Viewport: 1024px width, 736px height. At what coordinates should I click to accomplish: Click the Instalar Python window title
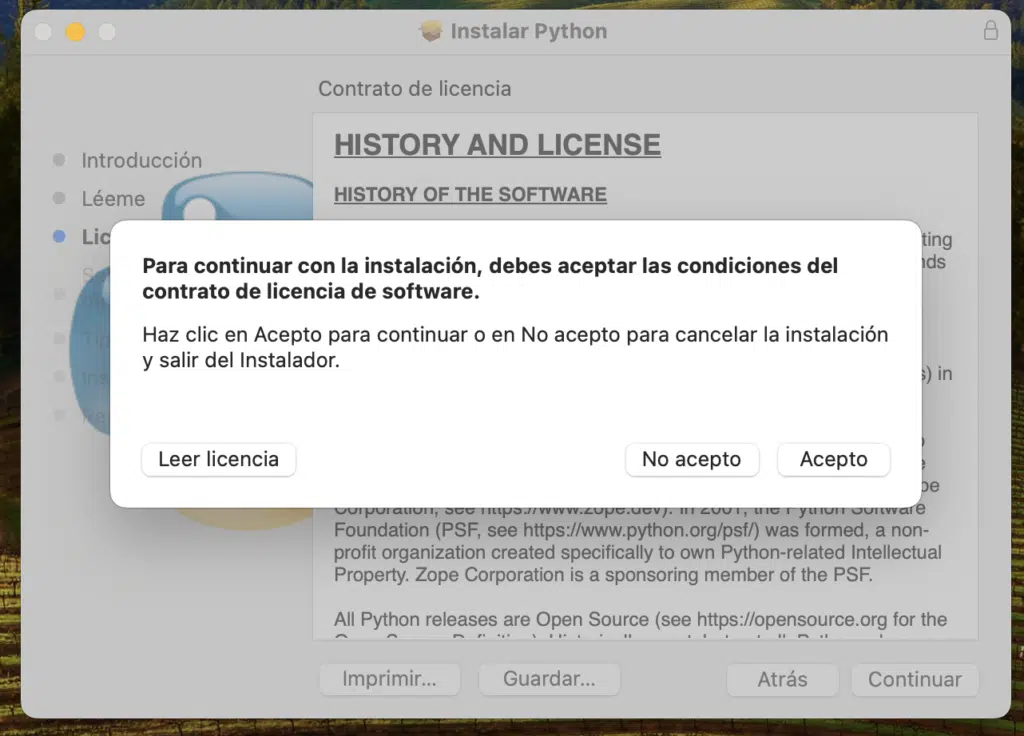[x=529, y=31]
